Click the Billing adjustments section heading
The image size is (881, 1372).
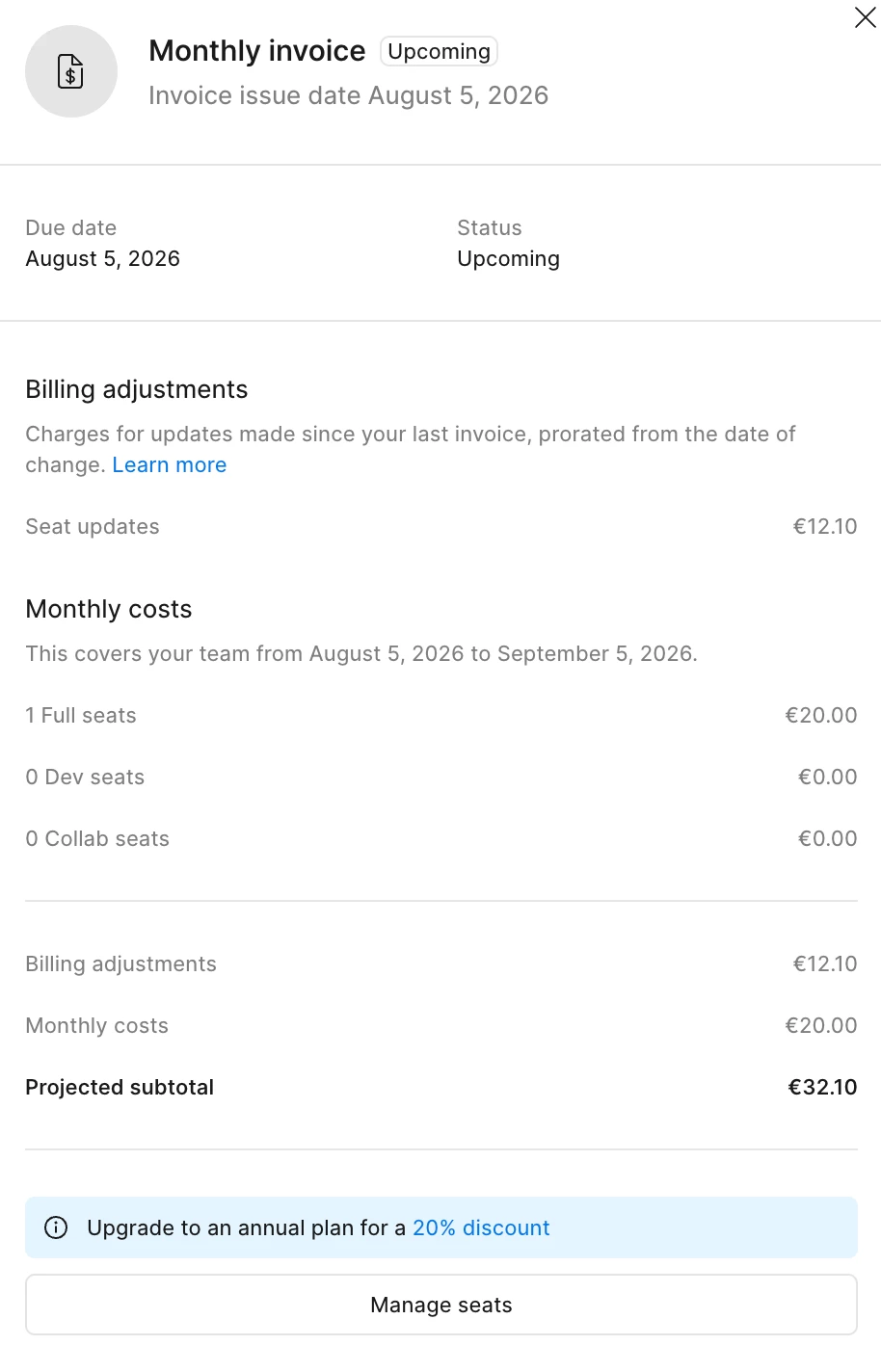tap(137, 389)
